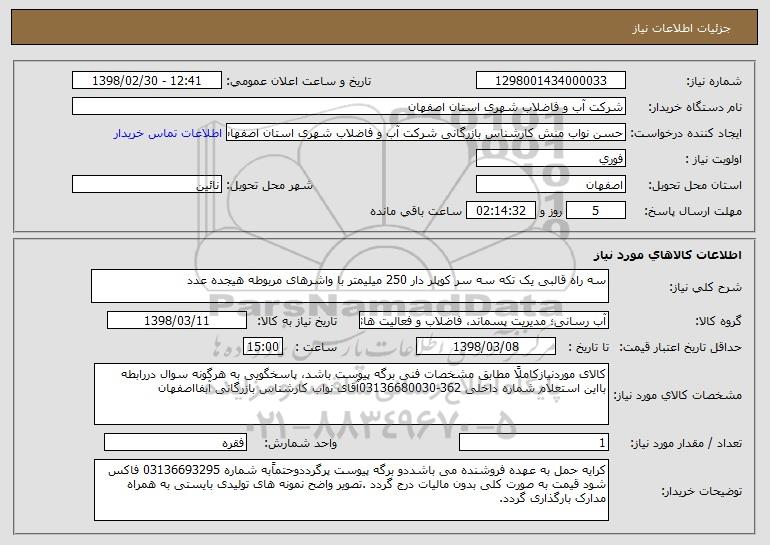Image resolution: width=770 pixels, height=545 pixels.
Task: Click the buyer notes text box کرایه حمل
Action: tap(351, 490)
